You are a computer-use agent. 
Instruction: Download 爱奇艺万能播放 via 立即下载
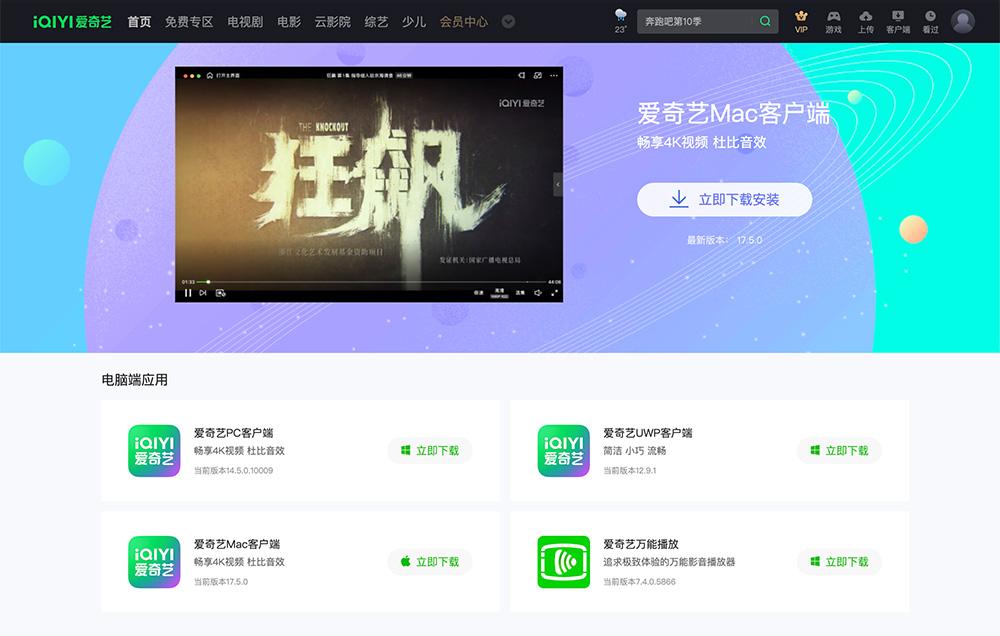(x=839, y=562)
